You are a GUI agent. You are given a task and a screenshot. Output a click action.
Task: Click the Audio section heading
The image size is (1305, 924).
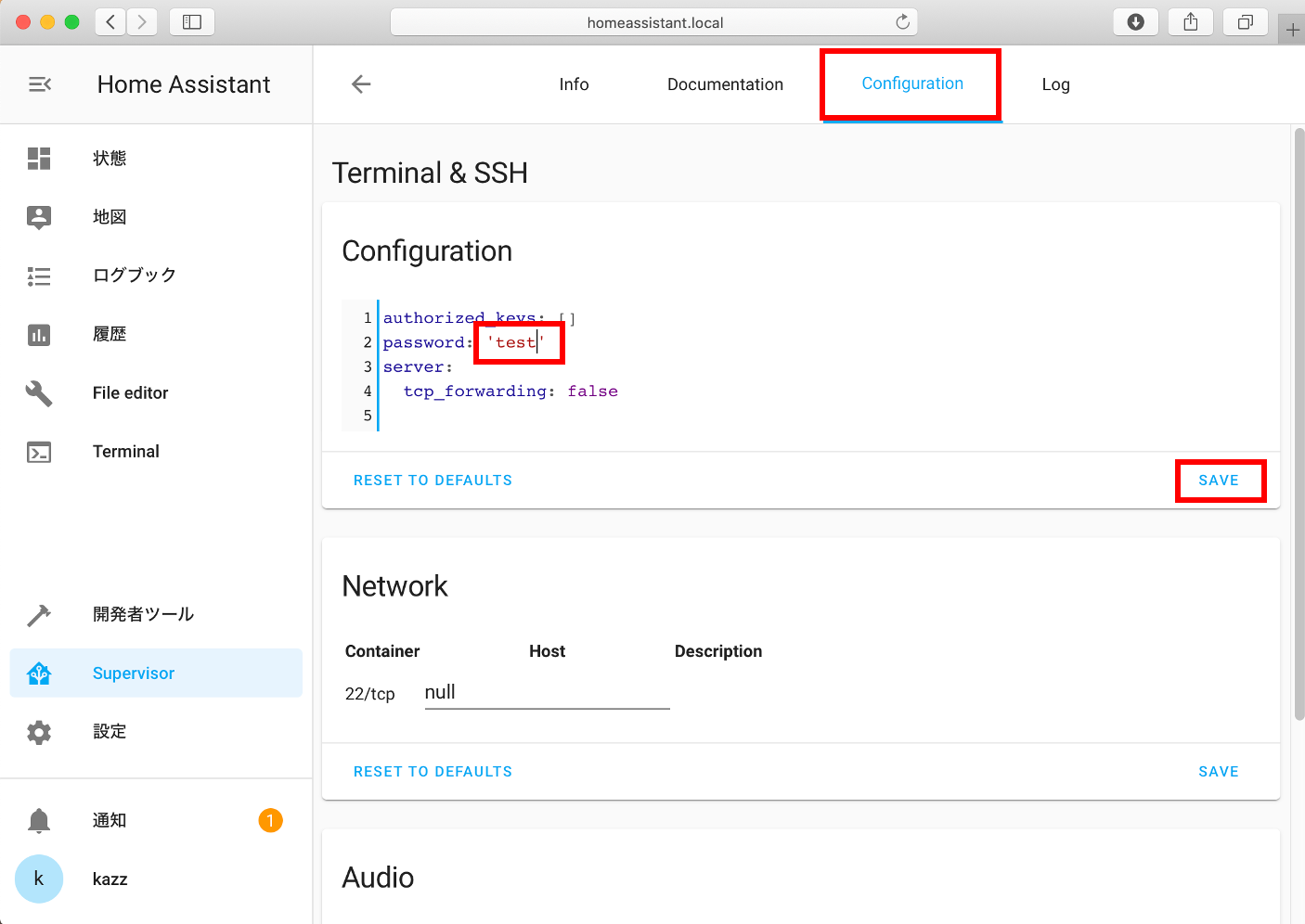pyautogui.click(x=378, y=878)
